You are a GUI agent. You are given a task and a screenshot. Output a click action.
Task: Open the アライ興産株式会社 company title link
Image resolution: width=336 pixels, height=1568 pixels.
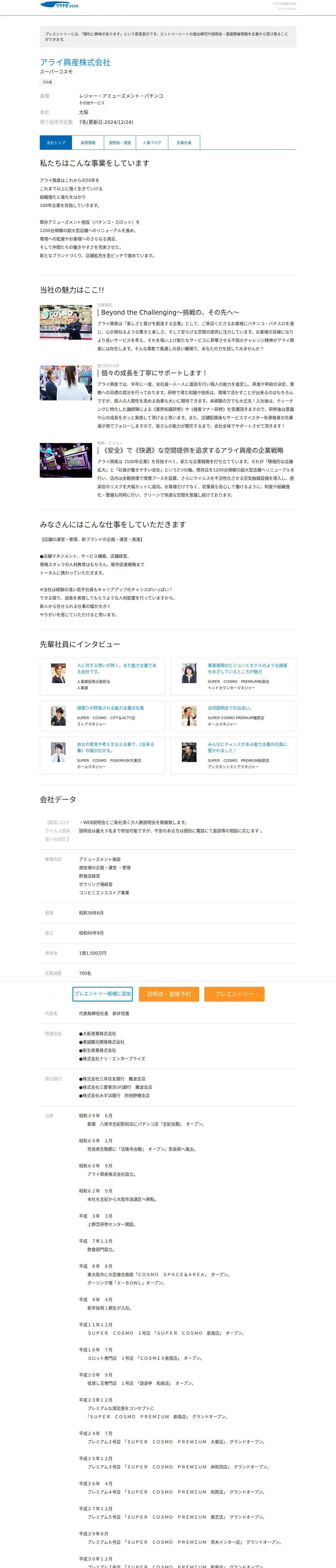tap(75, 62)
